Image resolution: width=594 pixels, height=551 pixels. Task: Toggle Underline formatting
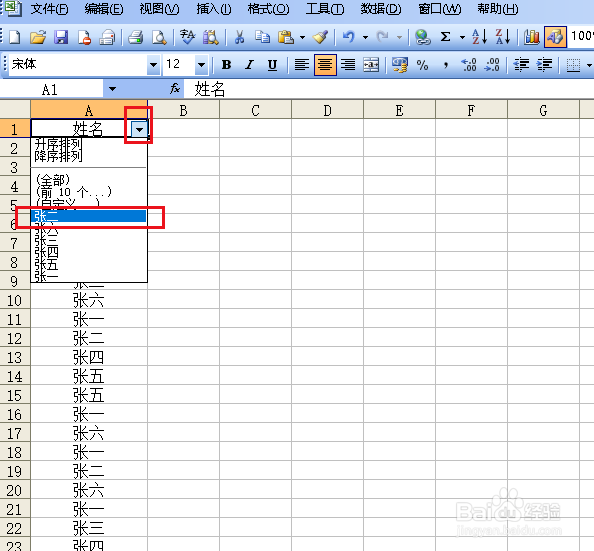point(272,65)
